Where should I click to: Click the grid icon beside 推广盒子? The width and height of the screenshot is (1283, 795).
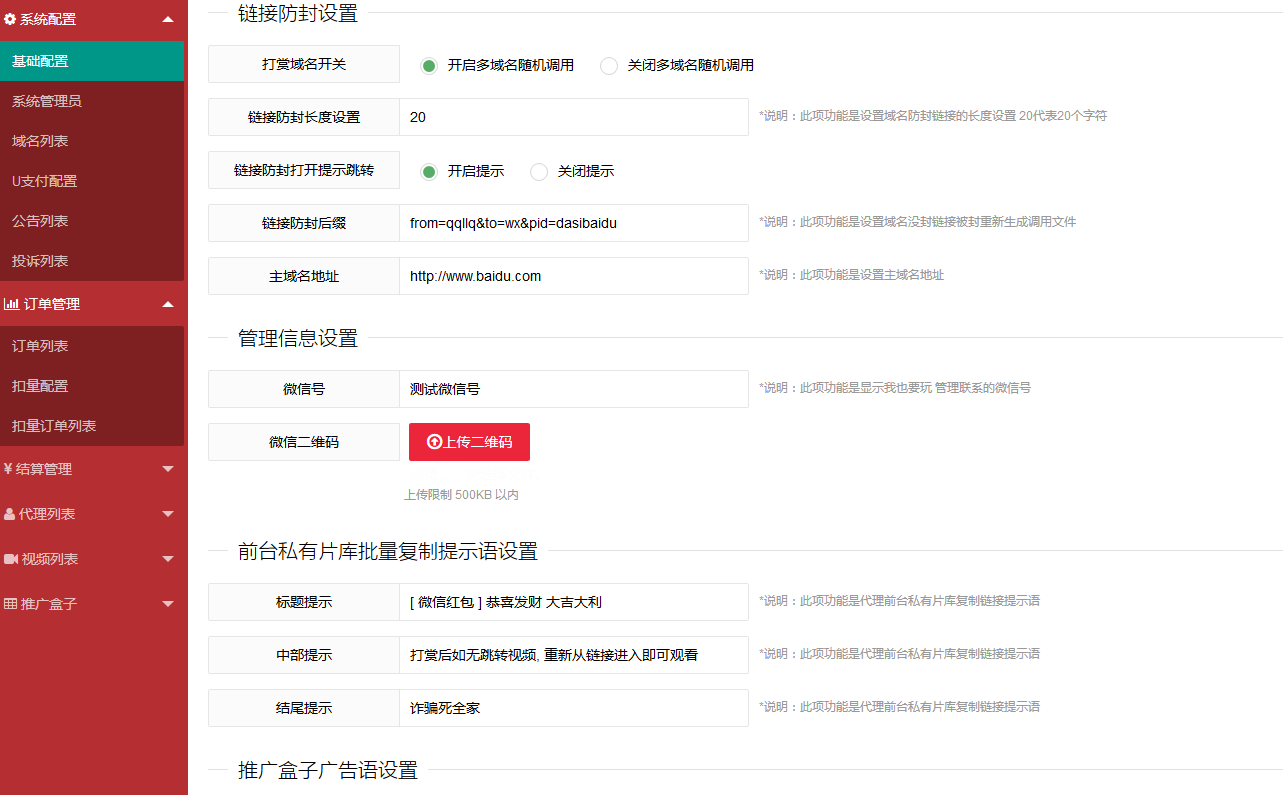pyautogui.click(x=11, y=604)
